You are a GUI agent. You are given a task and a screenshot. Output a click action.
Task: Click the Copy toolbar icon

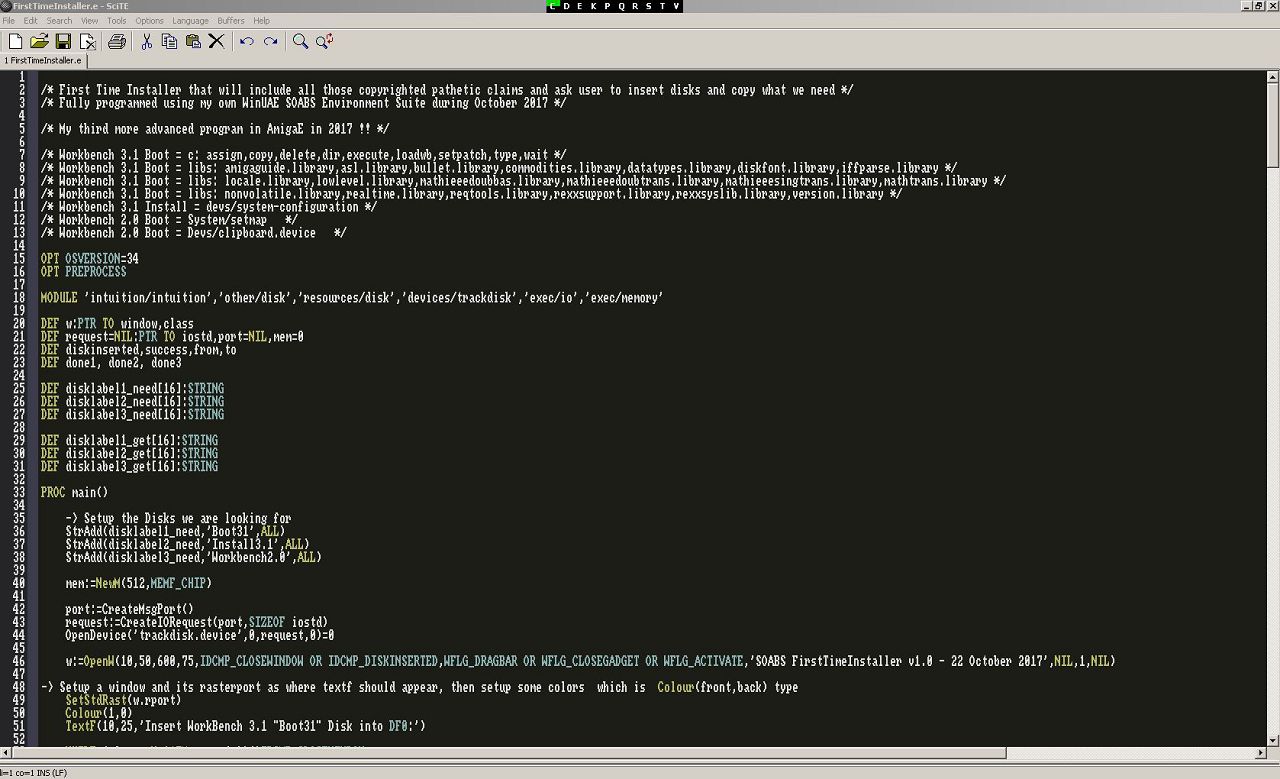click(169, 41)
